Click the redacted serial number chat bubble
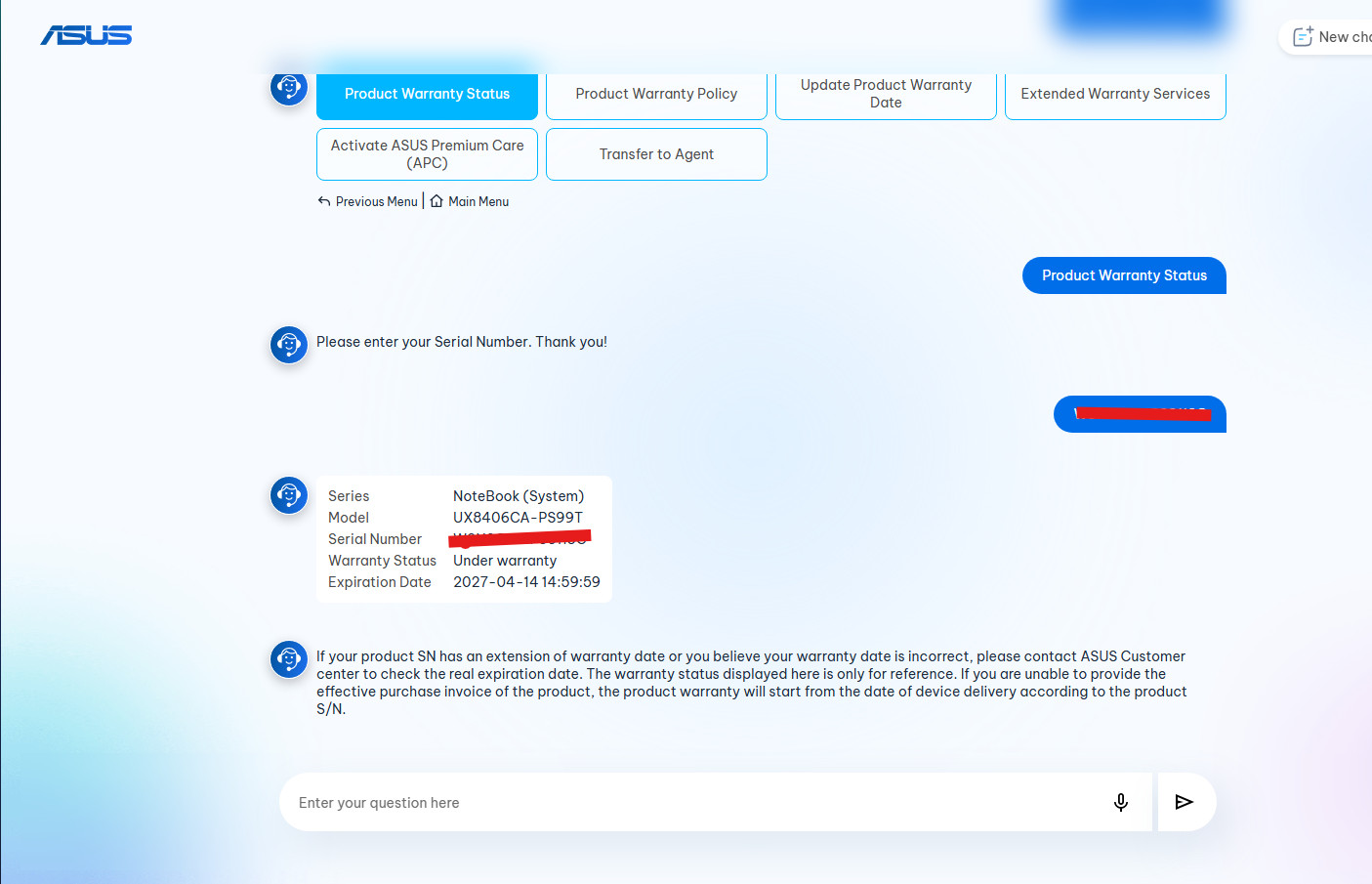The width and height of the screenshot is (1372, 884). [x=1140, y=414]
